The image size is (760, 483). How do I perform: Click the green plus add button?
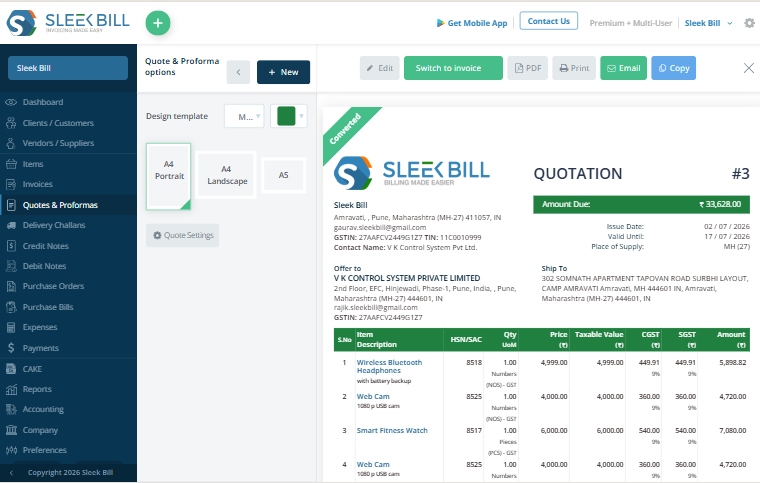click(x=158, y=23)
